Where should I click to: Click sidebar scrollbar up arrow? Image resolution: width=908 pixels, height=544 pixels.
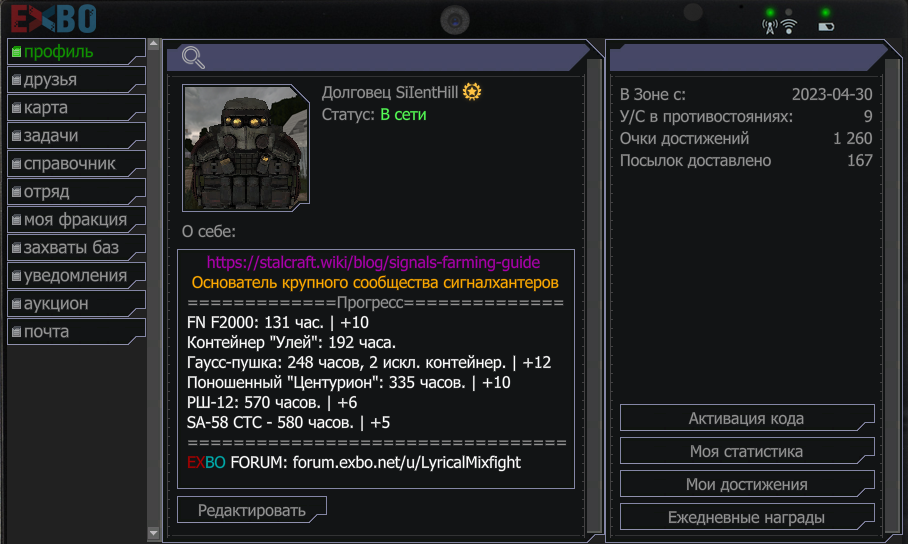(153, 44)
